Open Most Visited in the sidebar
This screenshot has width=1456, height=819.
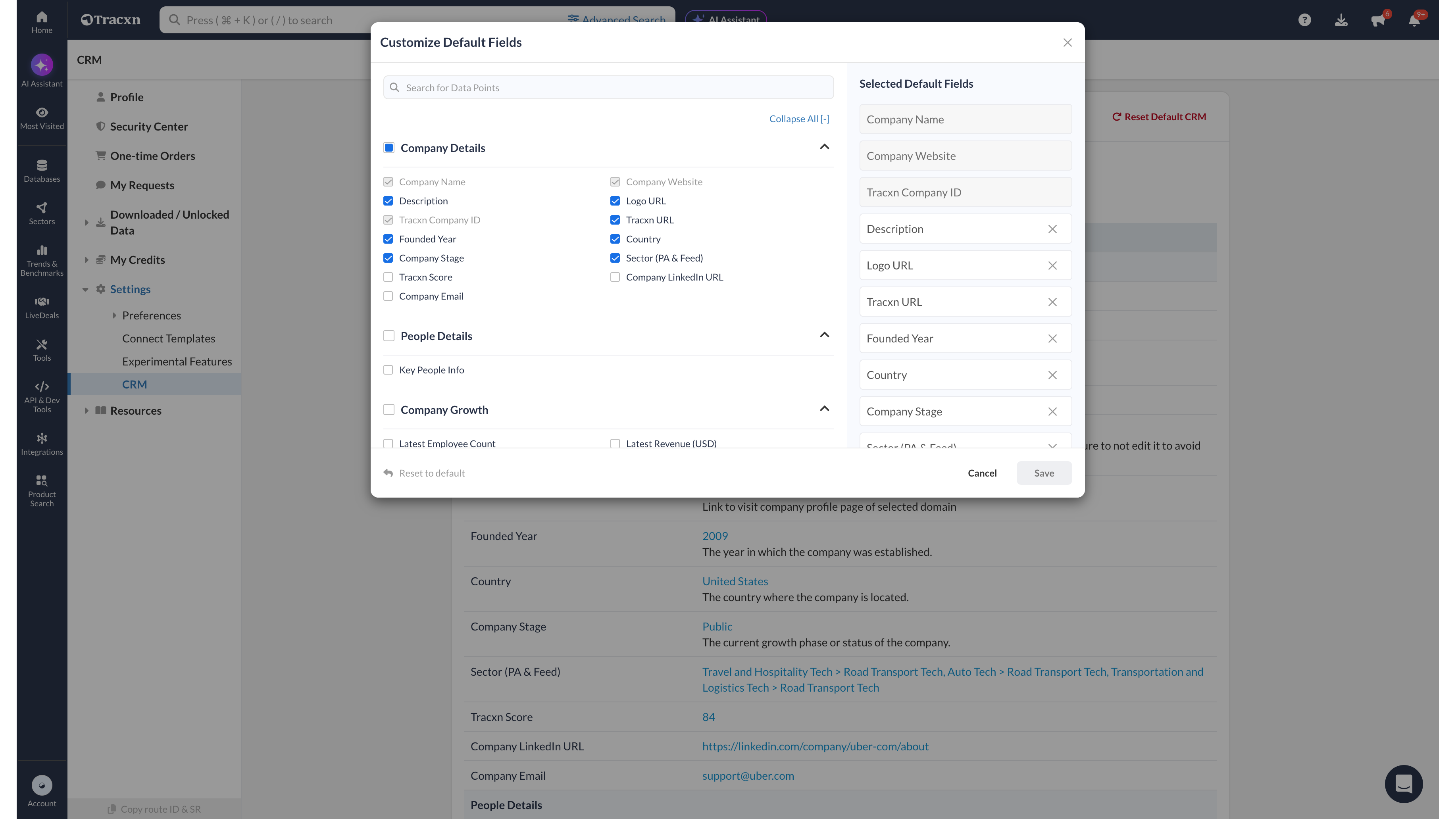pyautogui.click(x=42, y=118)
